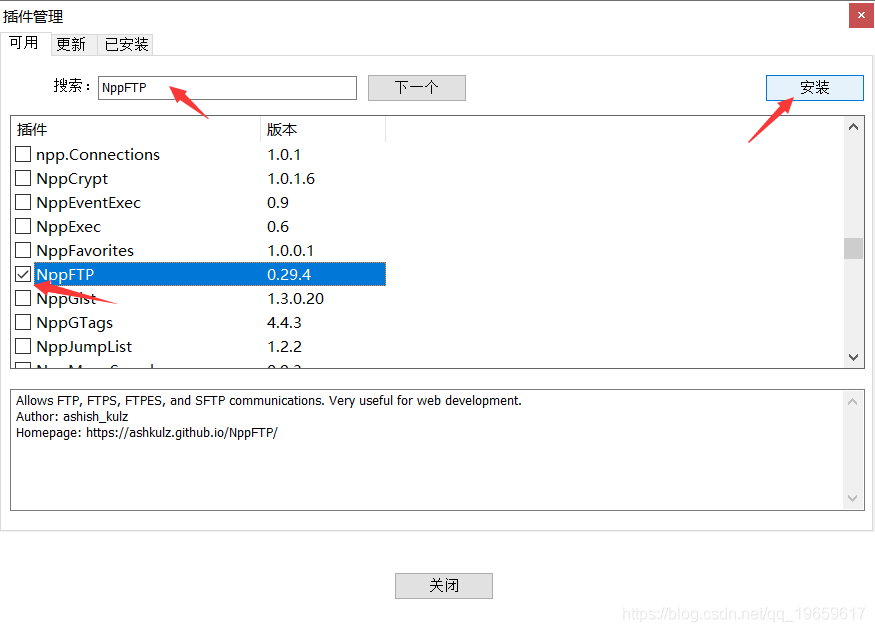Click the 安装 install button
The width and height of the screenshot is (875, 632).
pos(814,88)
